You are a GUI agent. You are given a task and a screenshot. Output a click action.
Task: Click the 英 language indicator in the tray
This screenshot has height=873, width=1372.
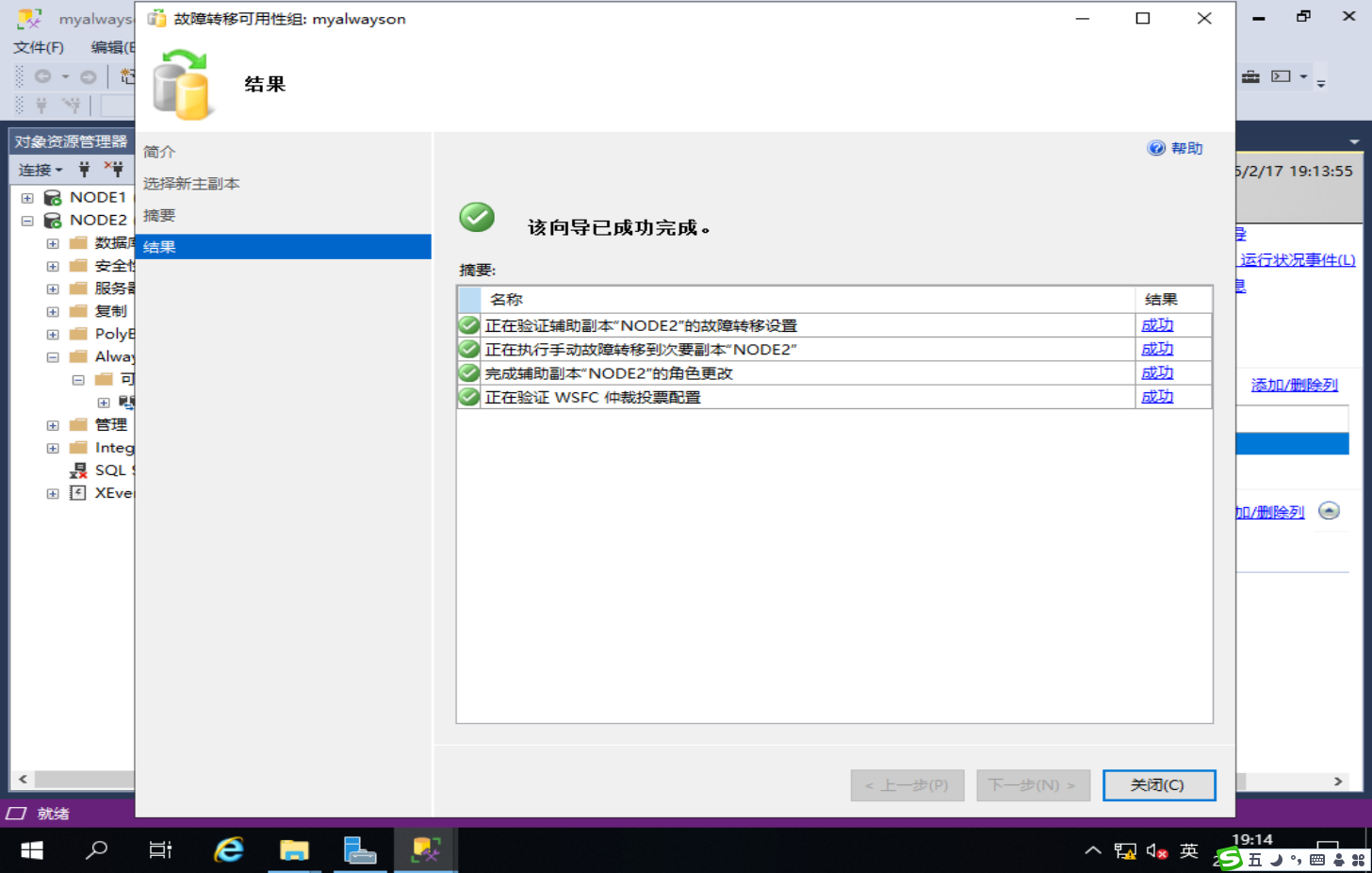(x=1189, y=851)
